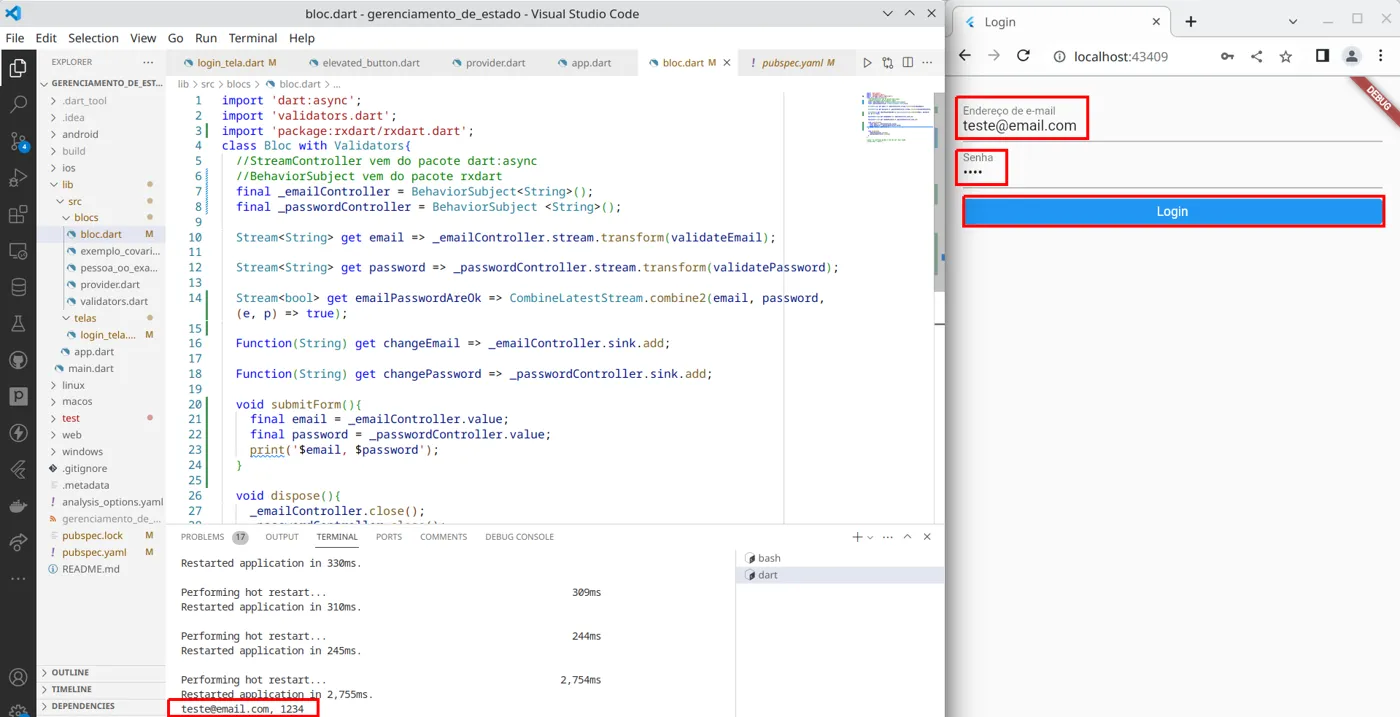Open the Terminal menu

[253, 38]
